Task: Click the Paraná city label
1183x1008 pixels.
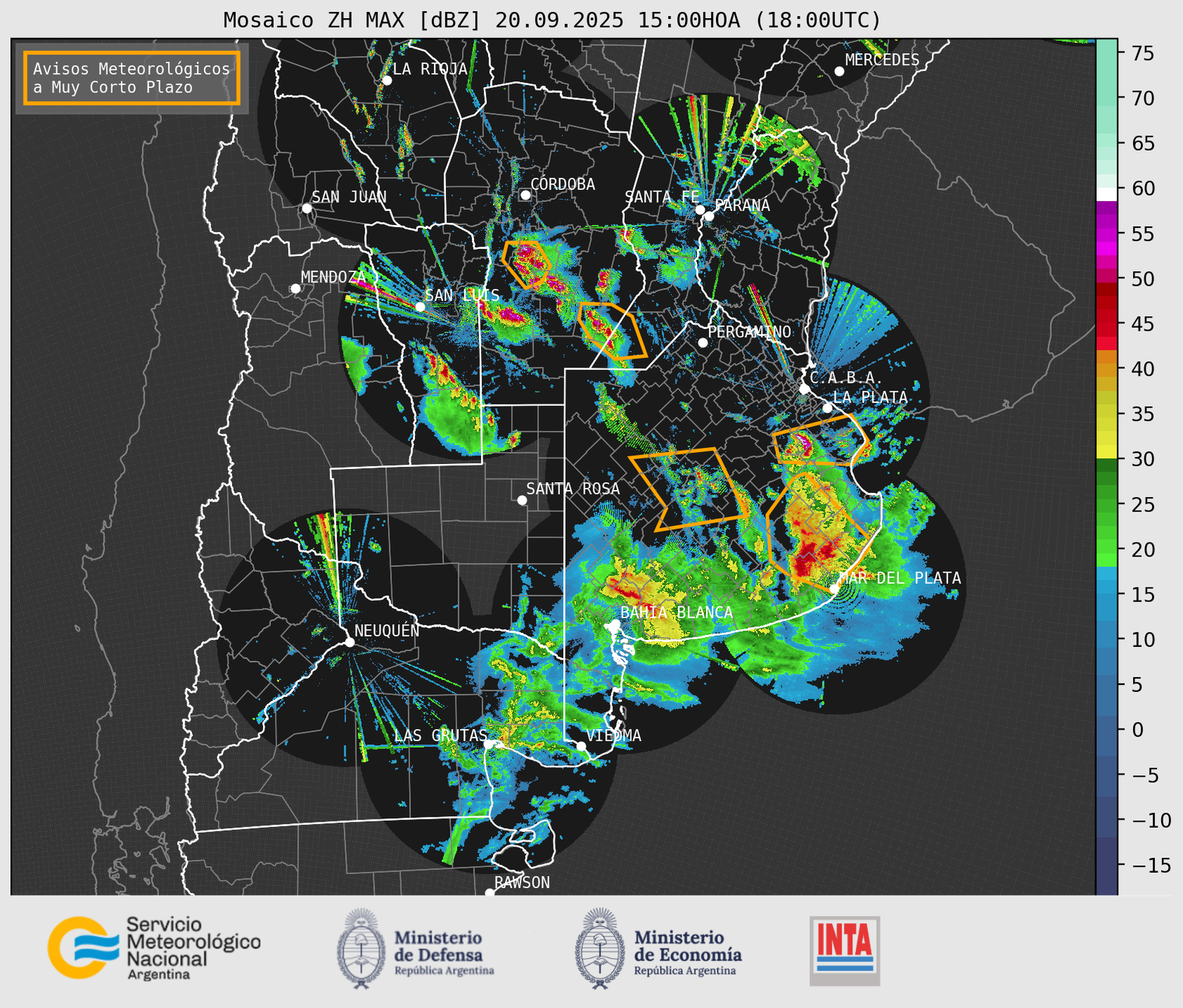Action: 742,205
